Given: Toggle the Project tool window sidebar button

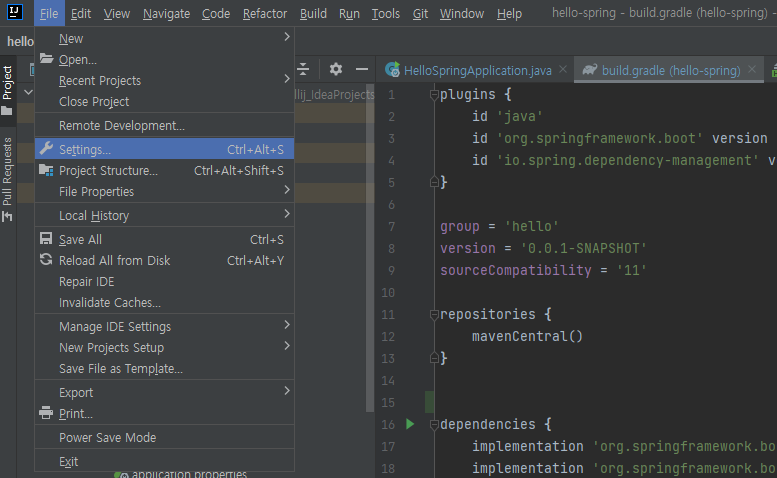Looking at the screenshot, I should pyautogui.click(x=7, y=90).
